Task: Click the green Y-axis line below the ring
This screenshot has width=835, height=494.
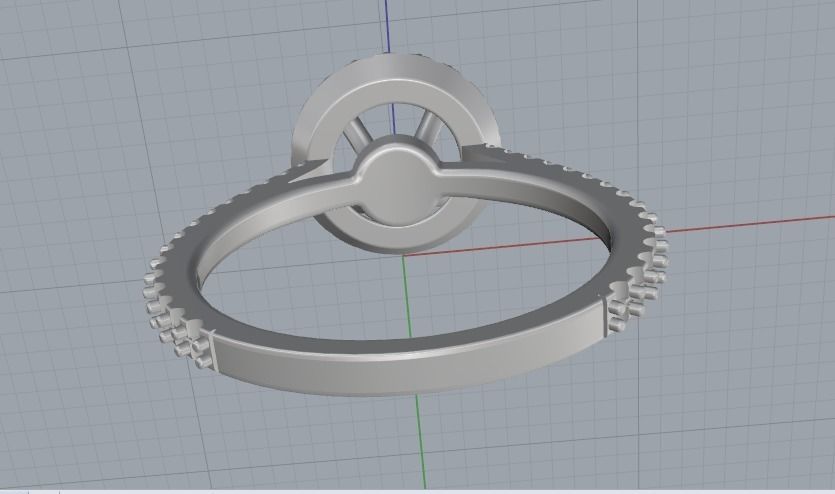Action: [420, 442]
